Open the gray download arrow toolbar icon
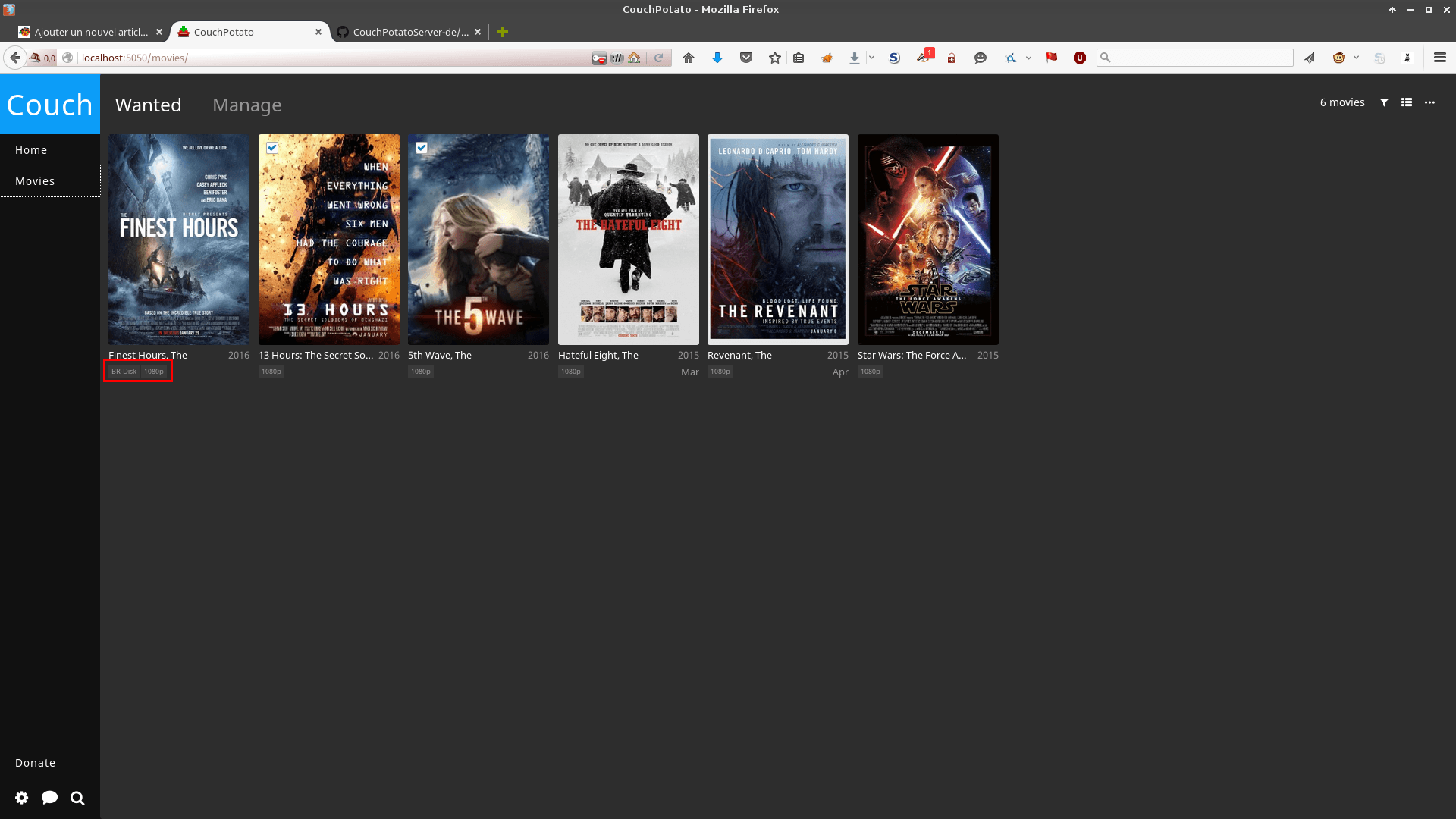 855,58
